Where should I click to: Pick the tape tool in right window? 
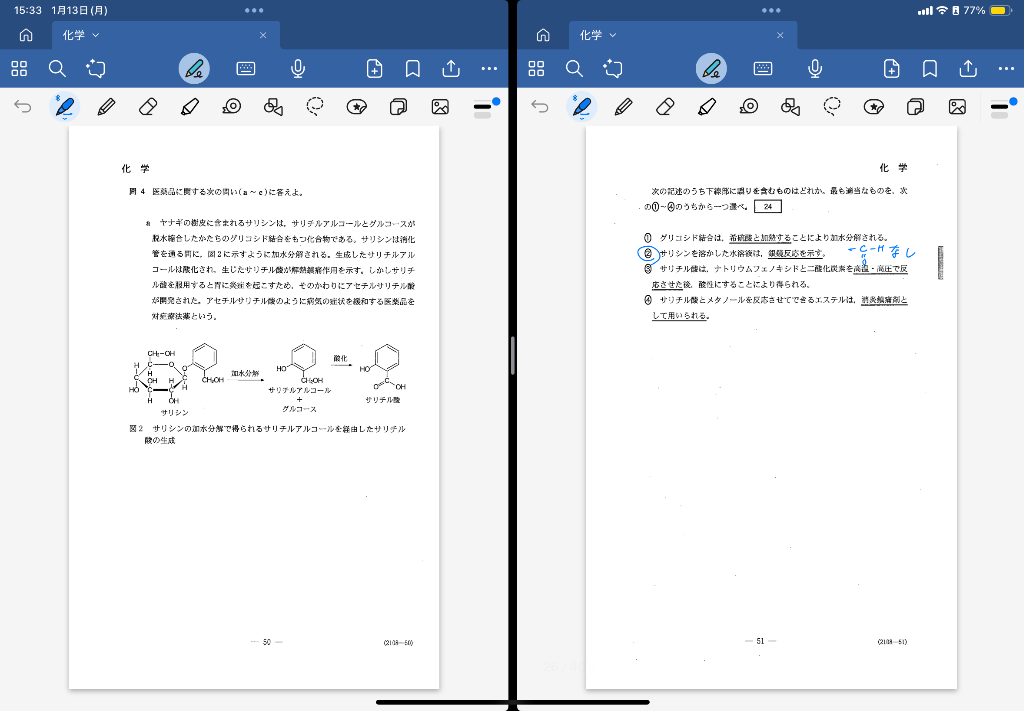pyautogui.click(x=749, y=107)
